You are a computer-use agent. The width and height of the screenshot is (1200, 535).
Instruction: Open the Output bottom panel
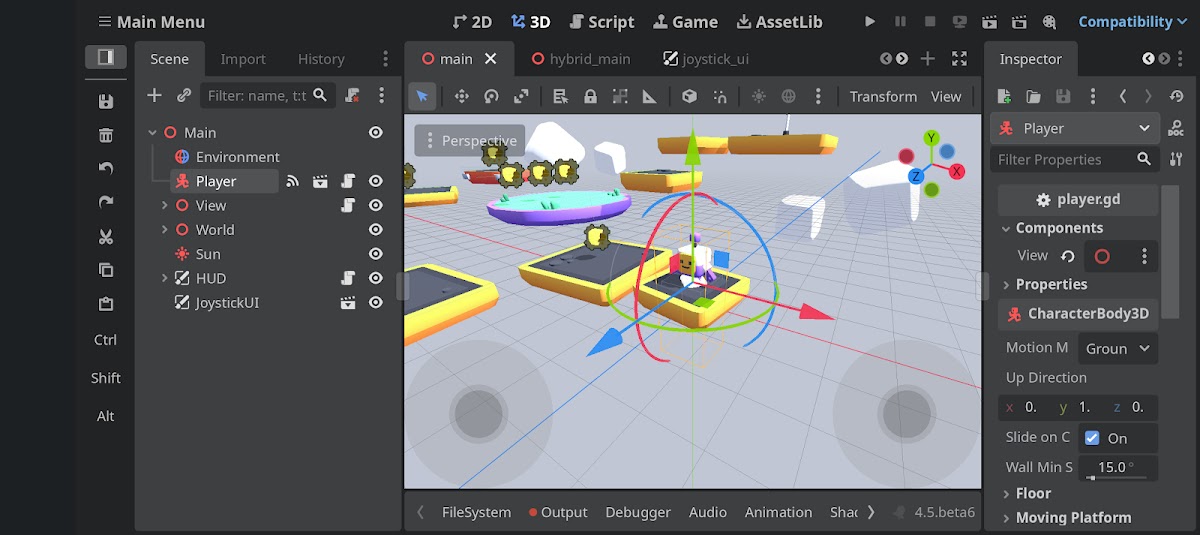coord(558,512)
